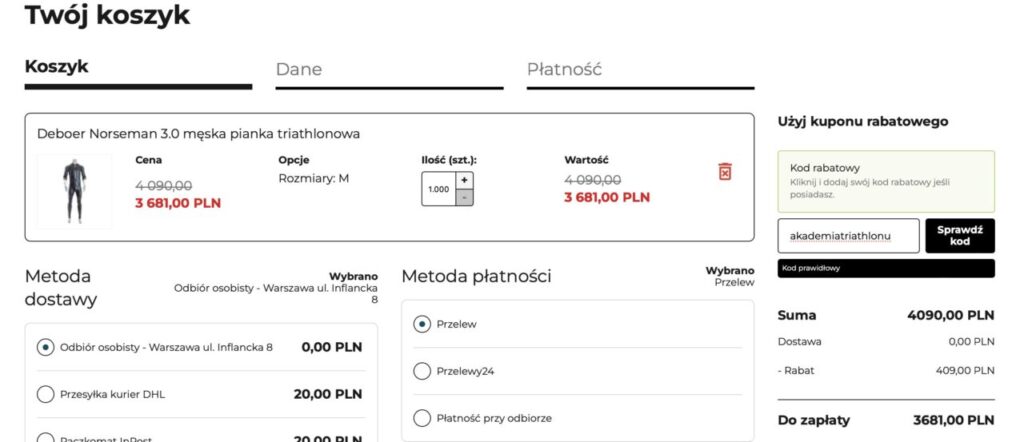The width and height of the screenshot is (1024, 442).
Task: Click the discount code input field
Action: tap(848, 236)
